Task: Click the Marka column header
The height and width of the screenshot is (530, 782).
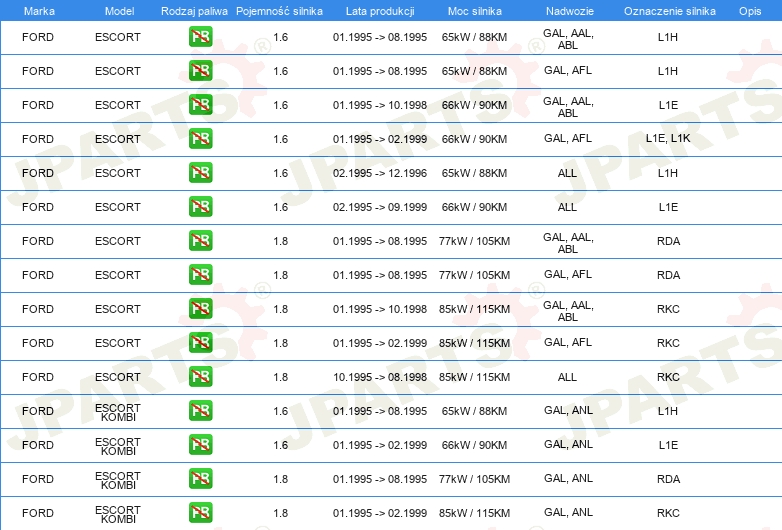Action: click(x=39, y=11)
